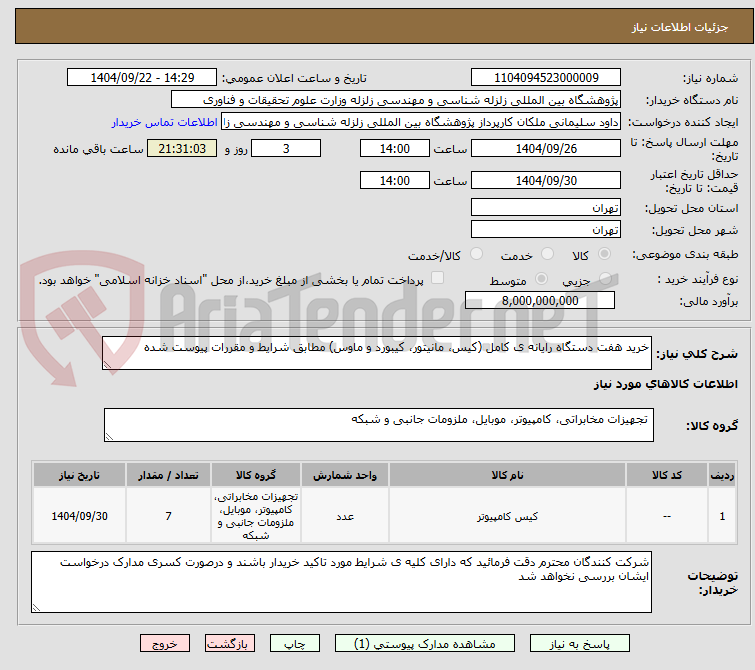Click the چاپ print button
This screenshot has height=670, width=755.
(295, 644)
